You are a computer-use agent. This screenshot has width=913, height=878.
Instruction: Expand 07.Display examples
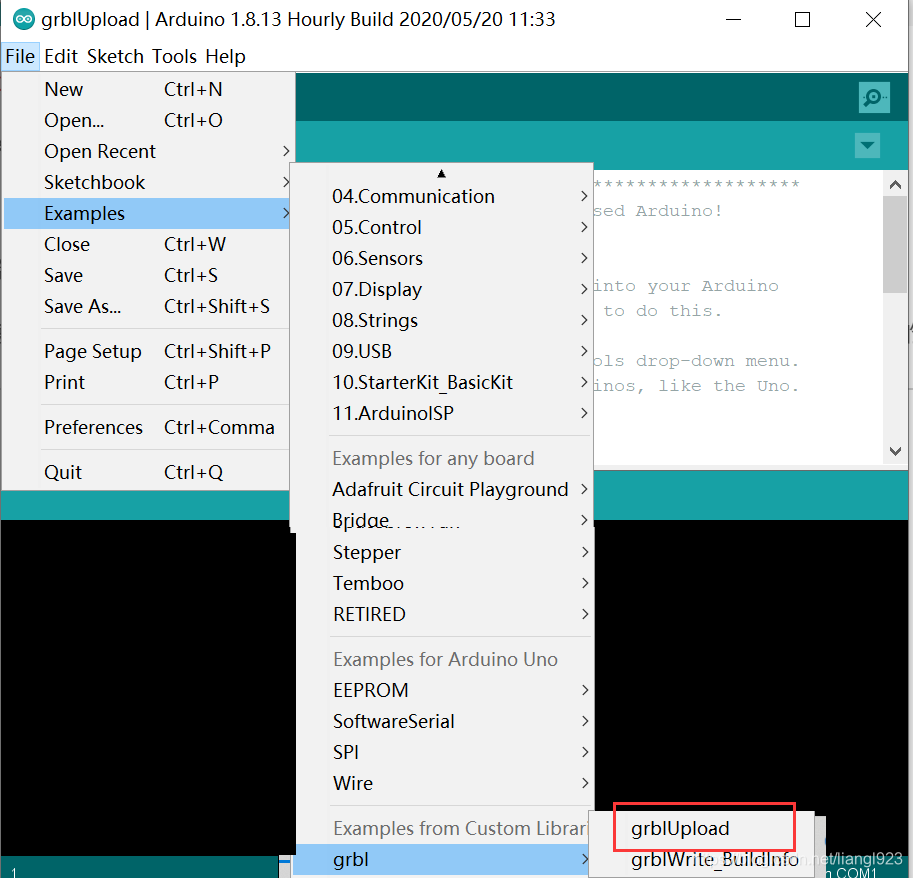point(443,289)
